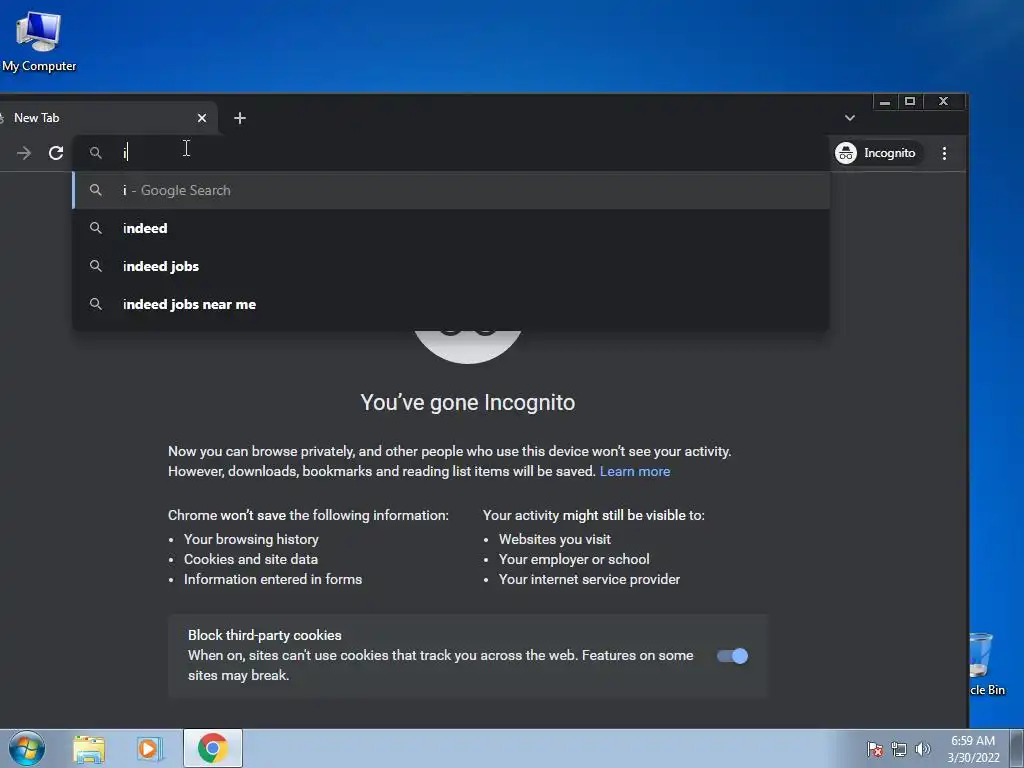Open a new tab with plus button
1024x768 pixels.
pyautogui.click(x=240, y=118)
